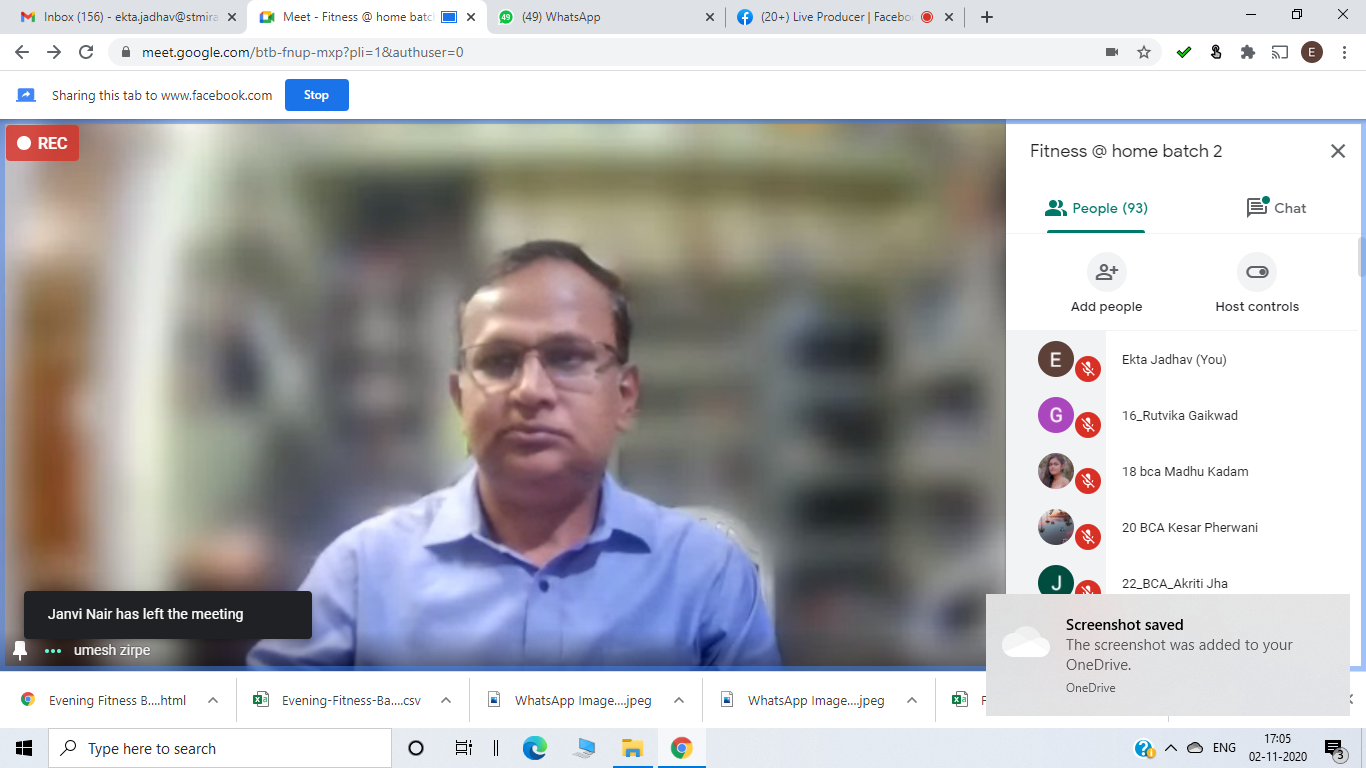The width and height of the screenshot is (1366, 768).
Task: Click mic icon next to 20 BCA Kesar Pherwani
Action: pos(1088,537)
